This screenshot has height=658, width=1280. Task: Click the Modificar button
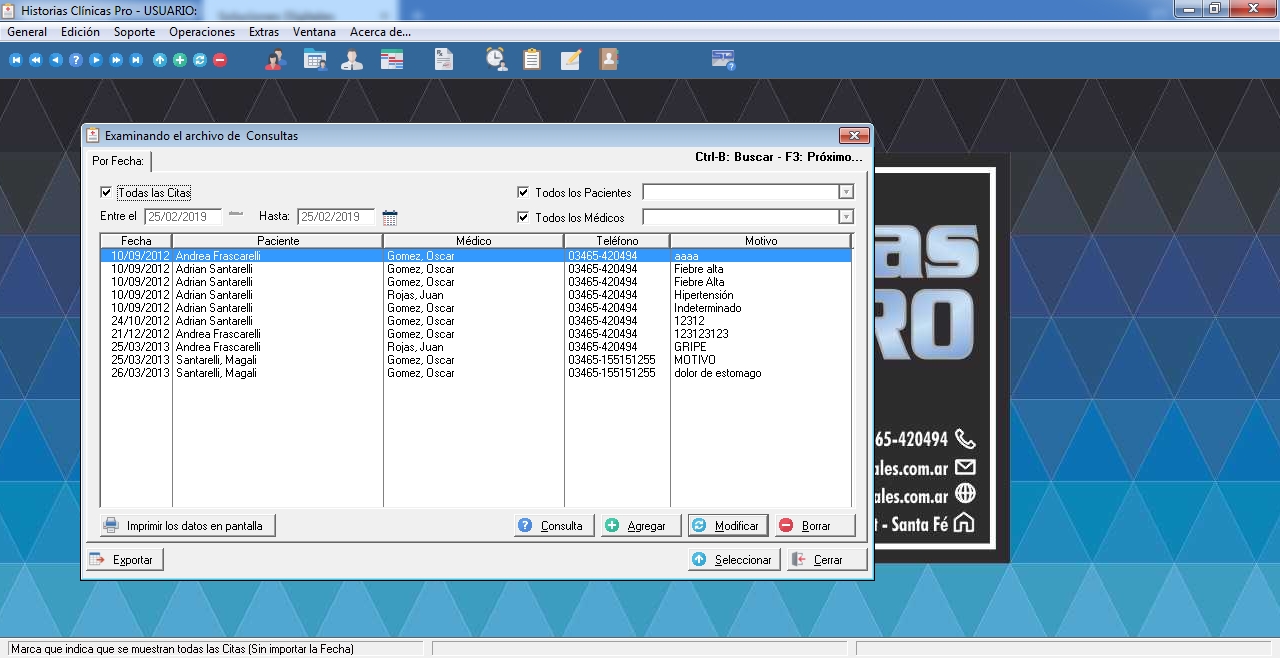click(727, 526)
